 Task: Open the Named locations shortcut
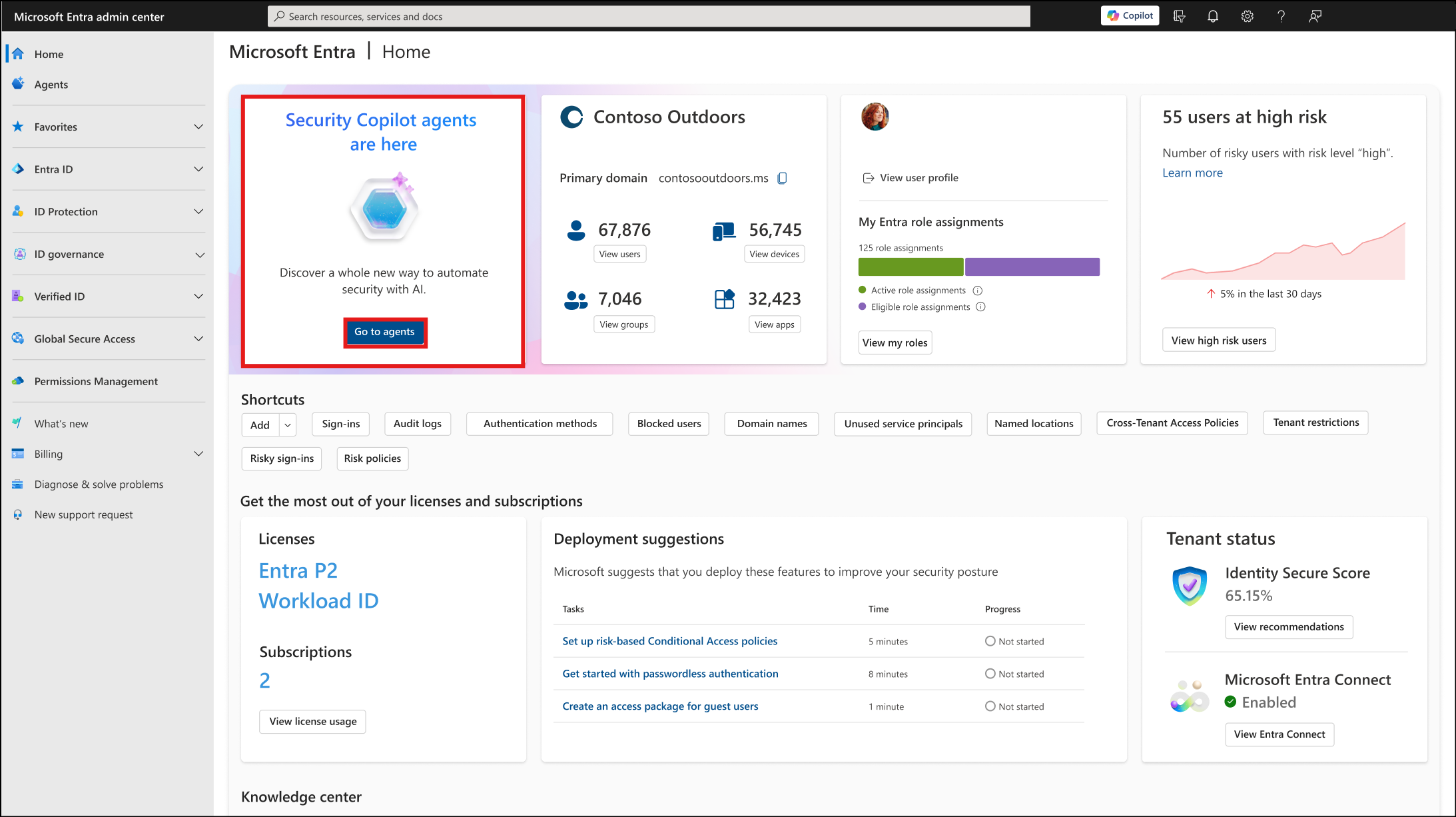[1034, 424]
